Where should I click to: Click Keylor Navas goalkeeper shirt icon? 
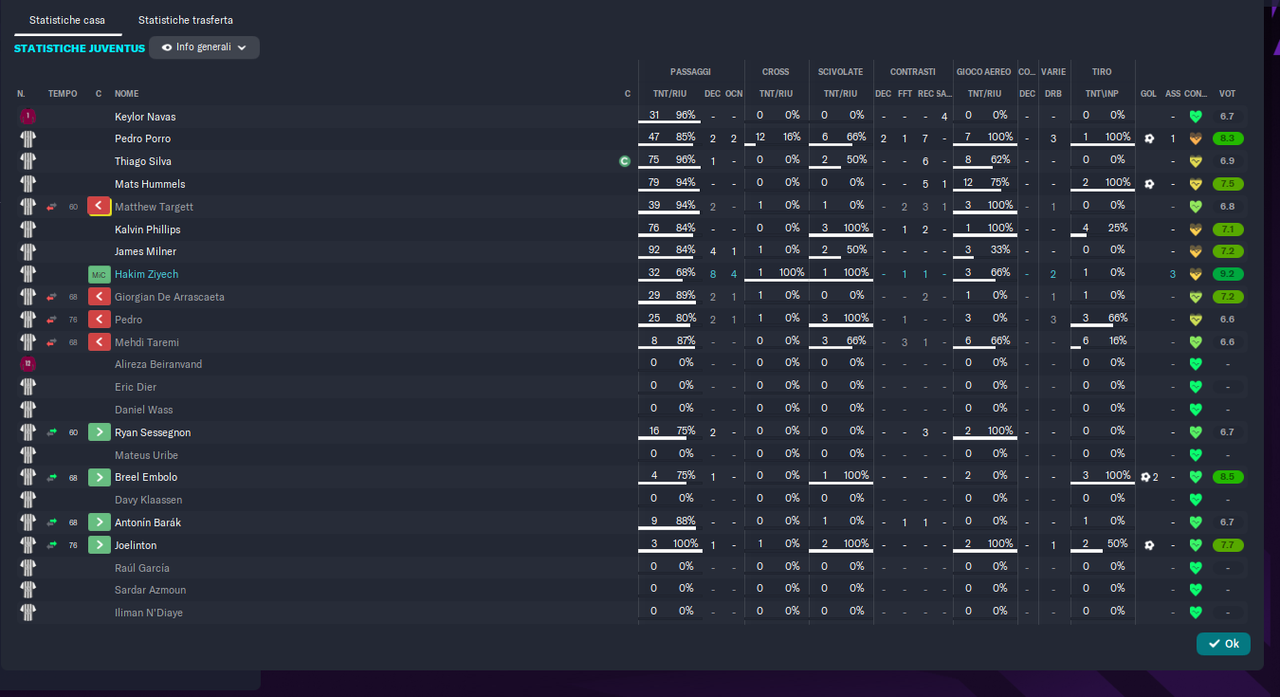[28, 116]
